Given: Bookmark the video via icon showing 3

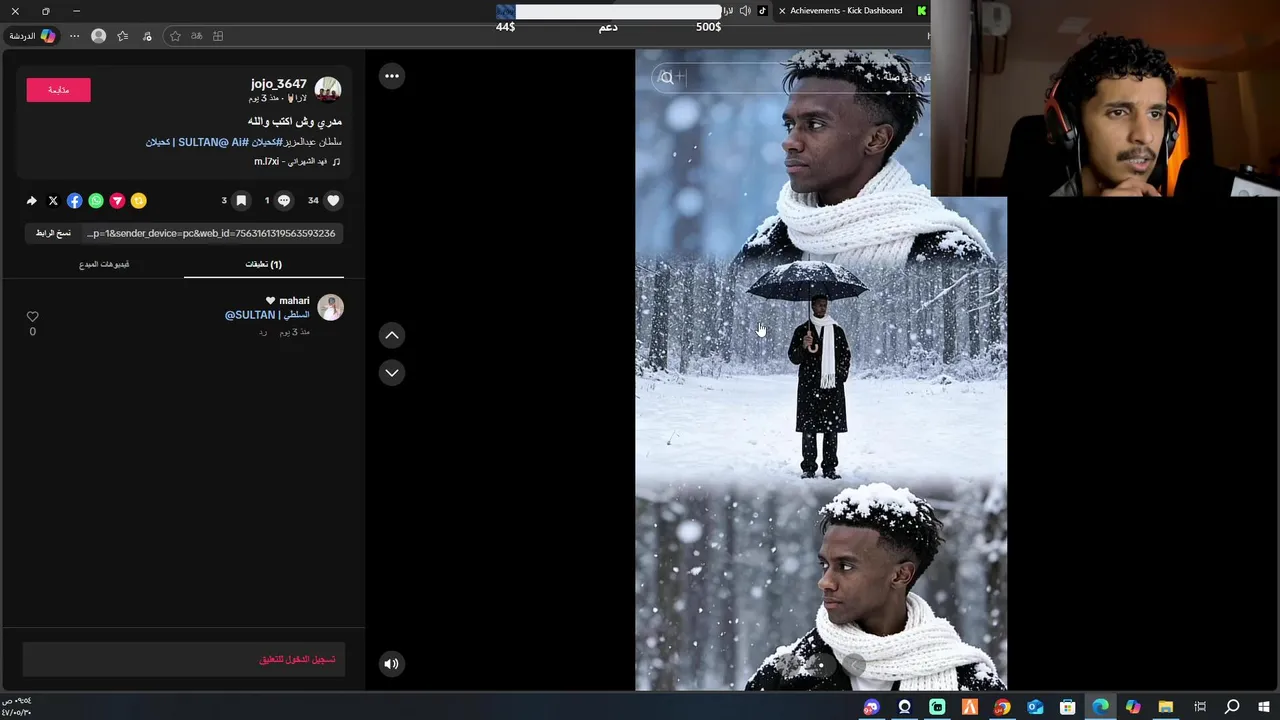Looking at the screenshot, I should (x=241, y=201).
